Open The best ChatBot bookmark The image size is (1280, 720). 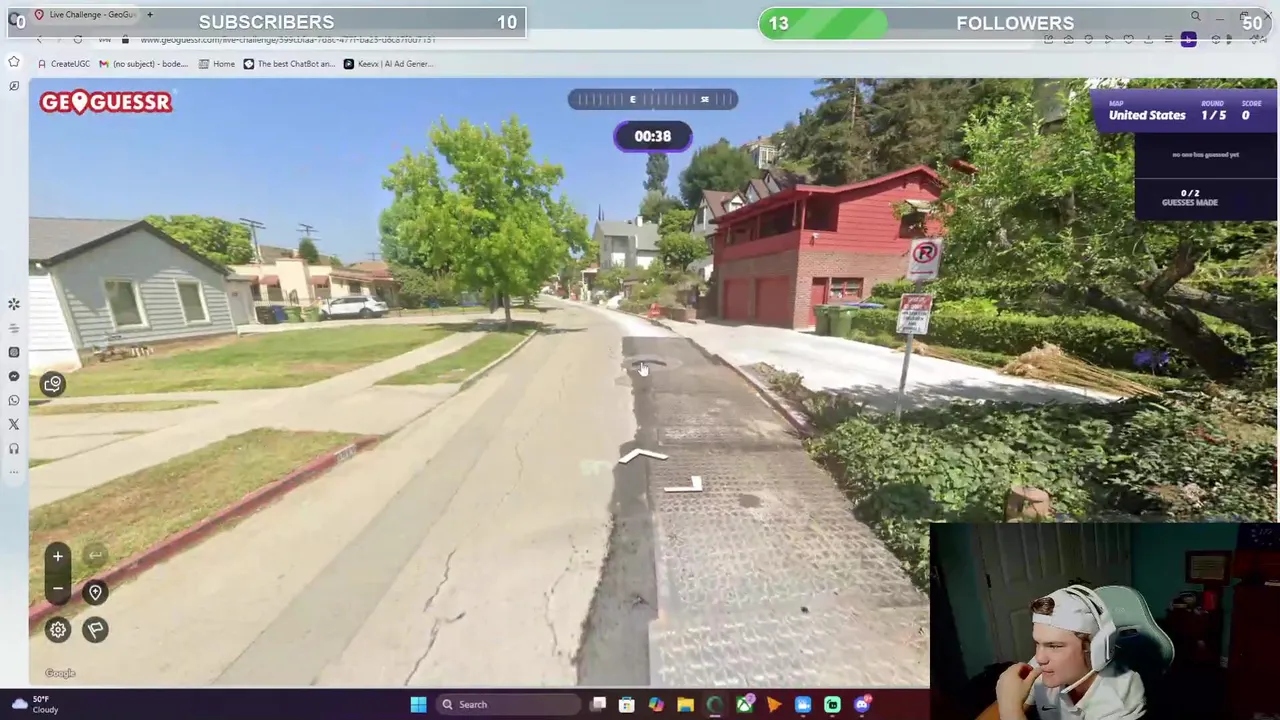pyautogui.click(x=289, y=63)
